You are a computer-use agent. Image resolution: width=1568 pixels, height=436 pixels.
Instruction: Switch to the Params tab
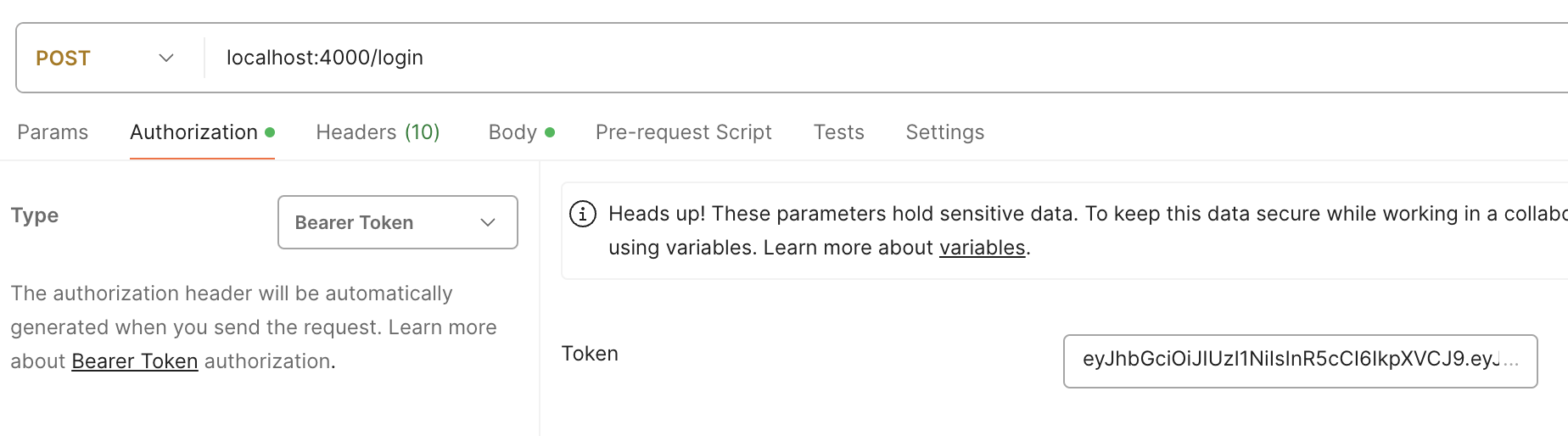(53, 132)
